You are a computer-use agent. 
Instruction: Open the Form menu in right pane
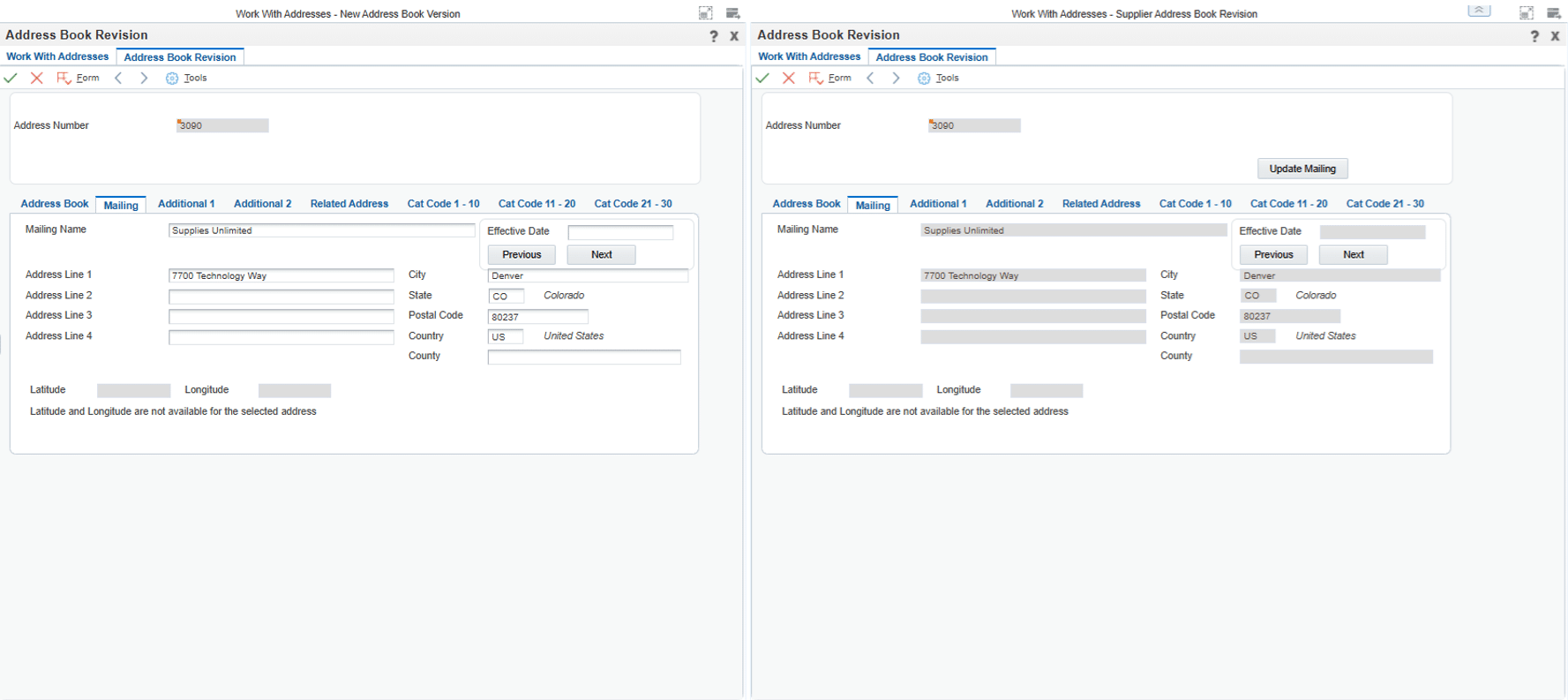[829, 79]
